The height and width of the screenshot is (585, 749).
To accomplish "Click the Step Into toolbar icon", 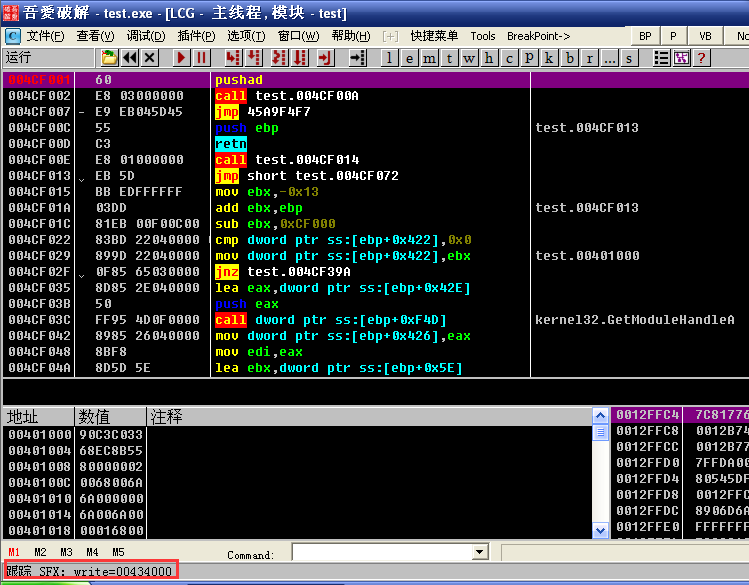I will pos(233,58).
